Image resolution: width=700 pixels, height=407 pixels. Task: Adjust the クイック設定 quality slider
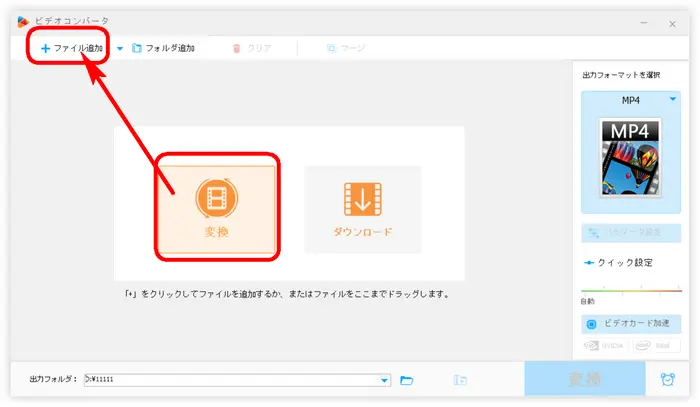[630, 291]
